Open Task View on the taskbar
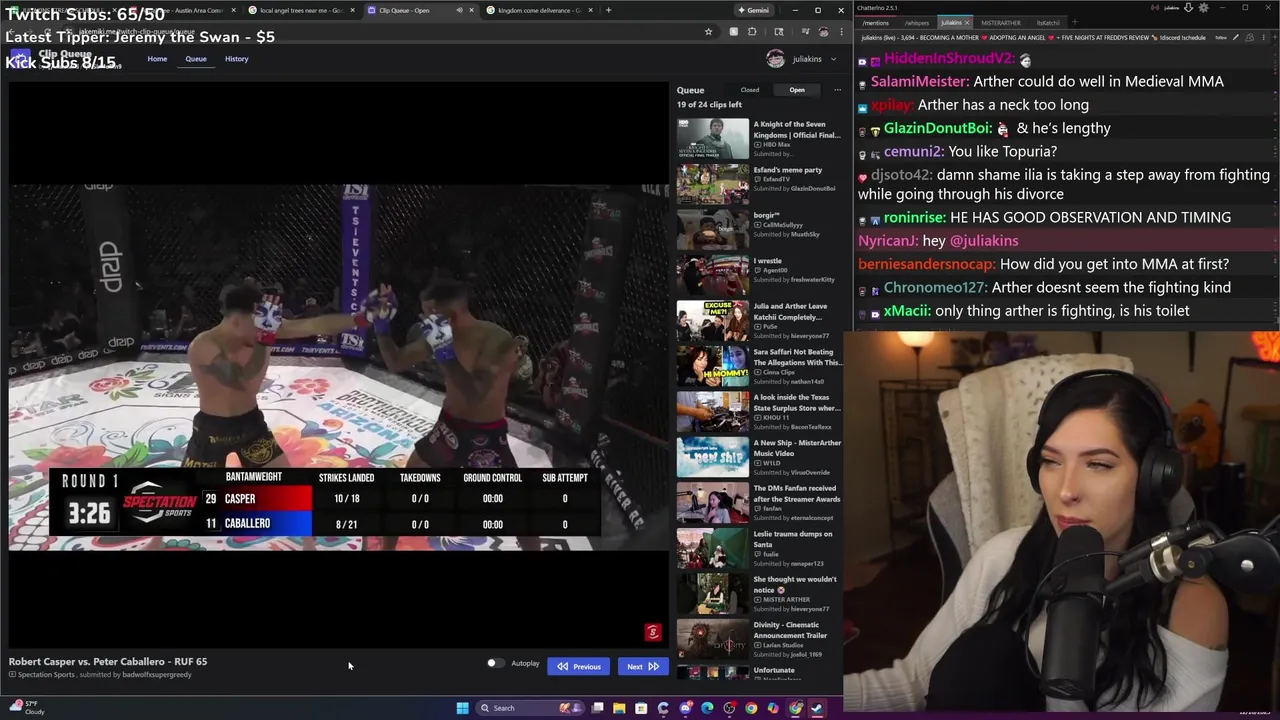 click(x=597, y=708)
